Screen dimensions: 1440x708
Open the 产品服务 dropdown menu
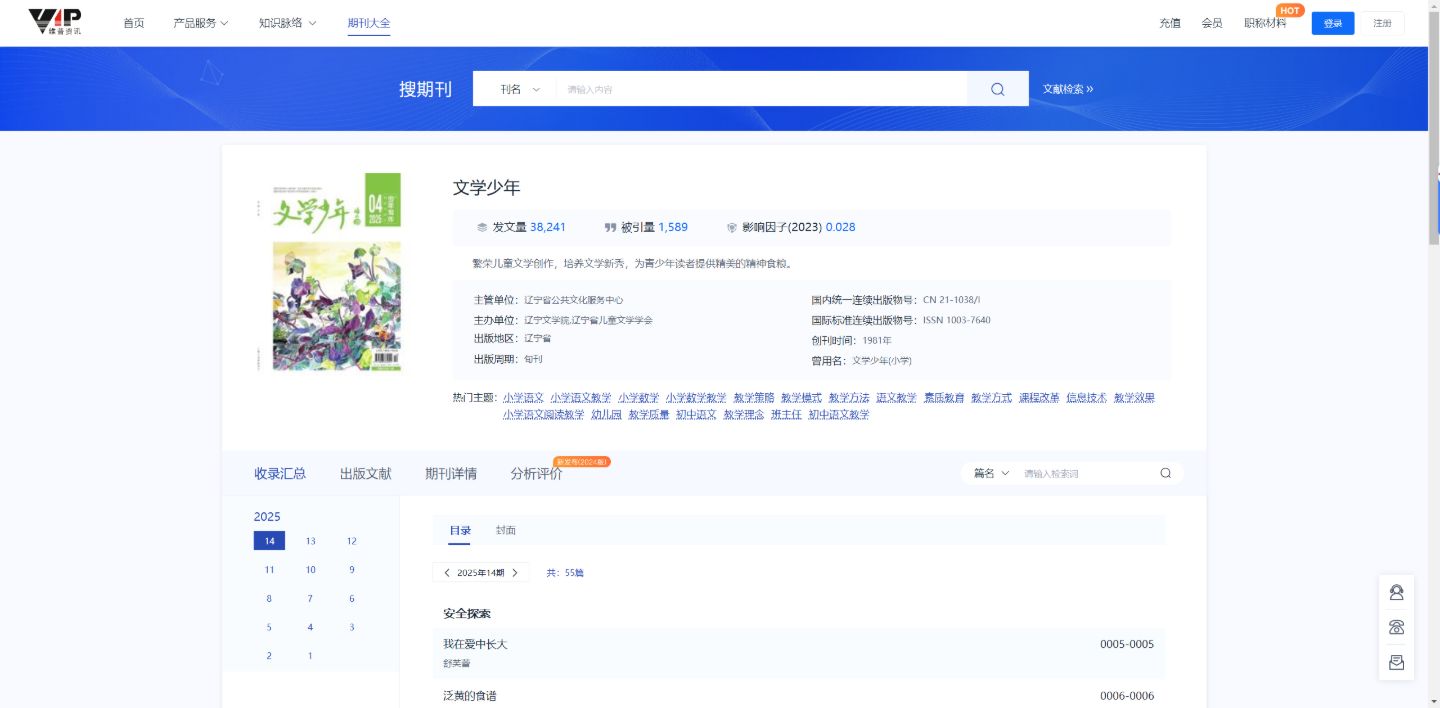pyautogui.click(x=200, y=23)
